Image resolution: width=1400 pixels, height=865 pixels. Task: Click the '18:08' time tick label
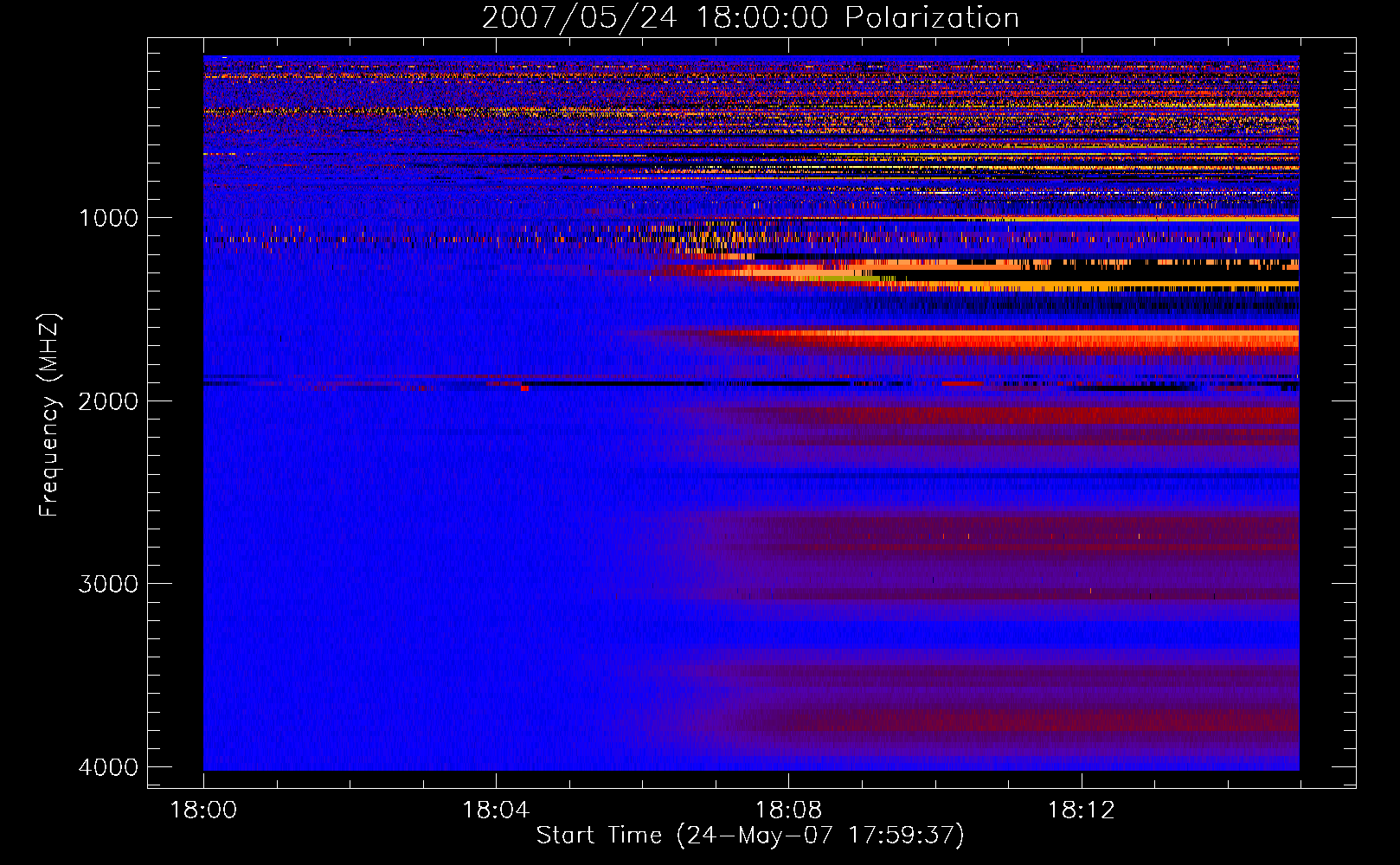pyautogui.click(x=788, y=811)
